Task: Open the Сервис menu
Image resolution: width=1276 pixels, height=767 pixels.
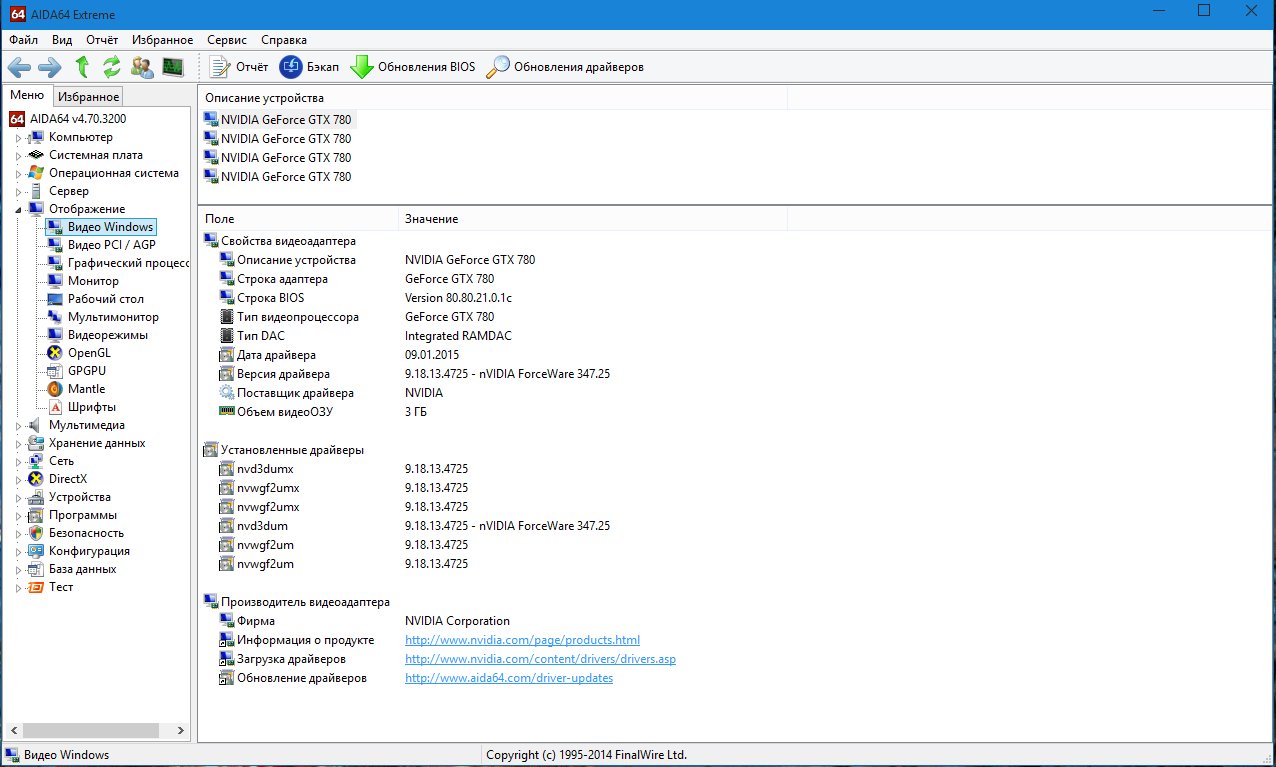Action: pos(227,40)
